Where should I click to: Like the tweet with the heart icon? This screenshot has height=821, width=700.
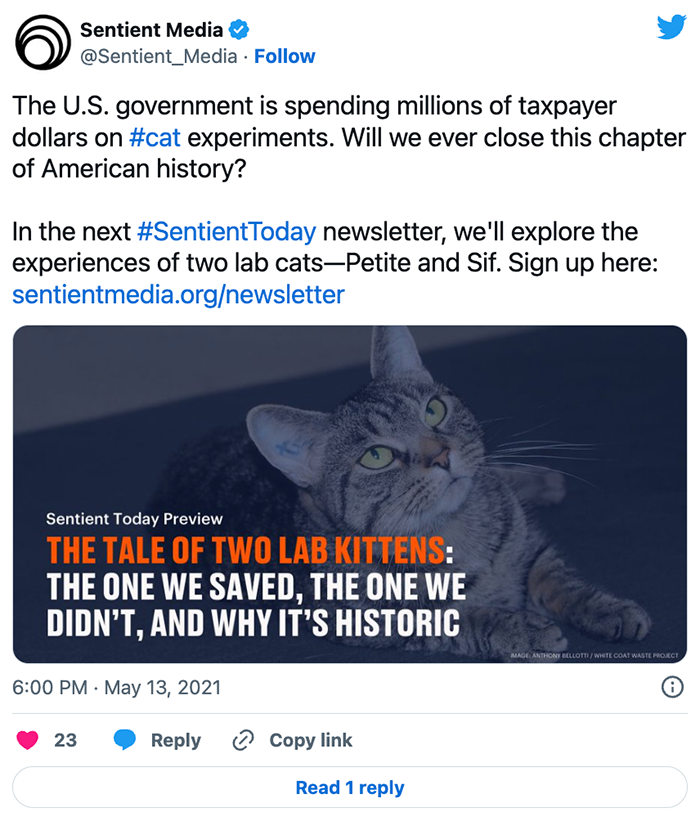click(28, 740)
